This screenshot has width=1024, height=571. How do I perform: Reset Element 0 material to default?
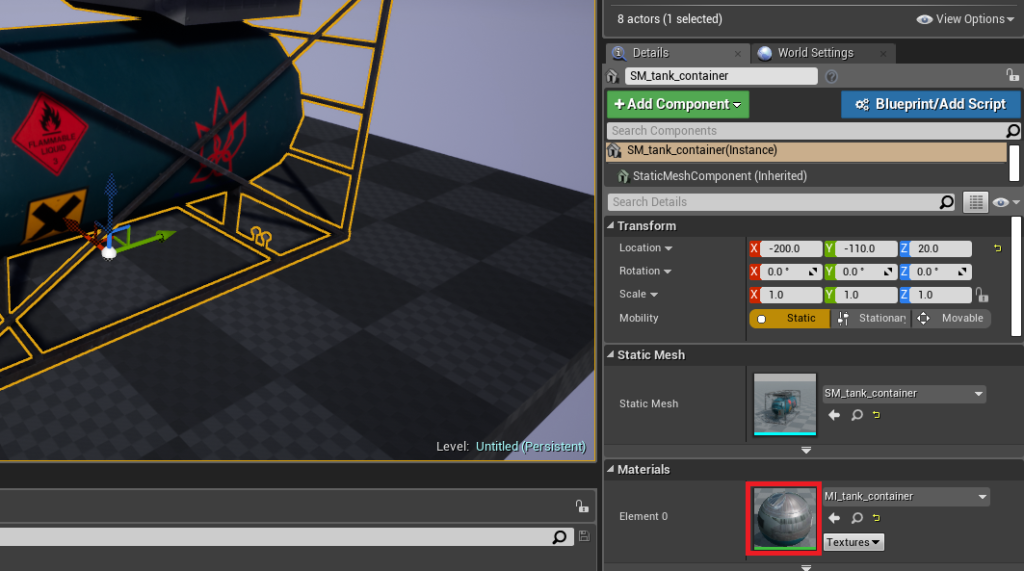[x=876, y=518]
